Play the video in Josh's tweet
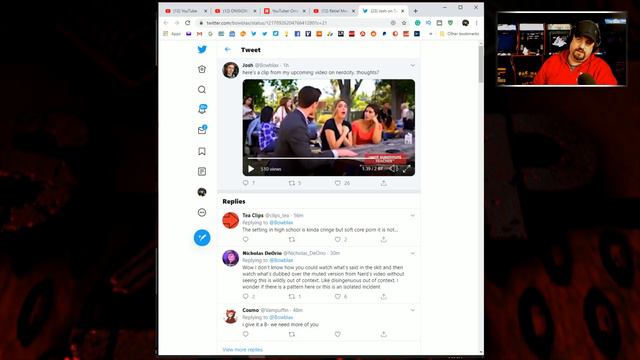The width and height of the screenshot is (640, 360). click(251, 169)
